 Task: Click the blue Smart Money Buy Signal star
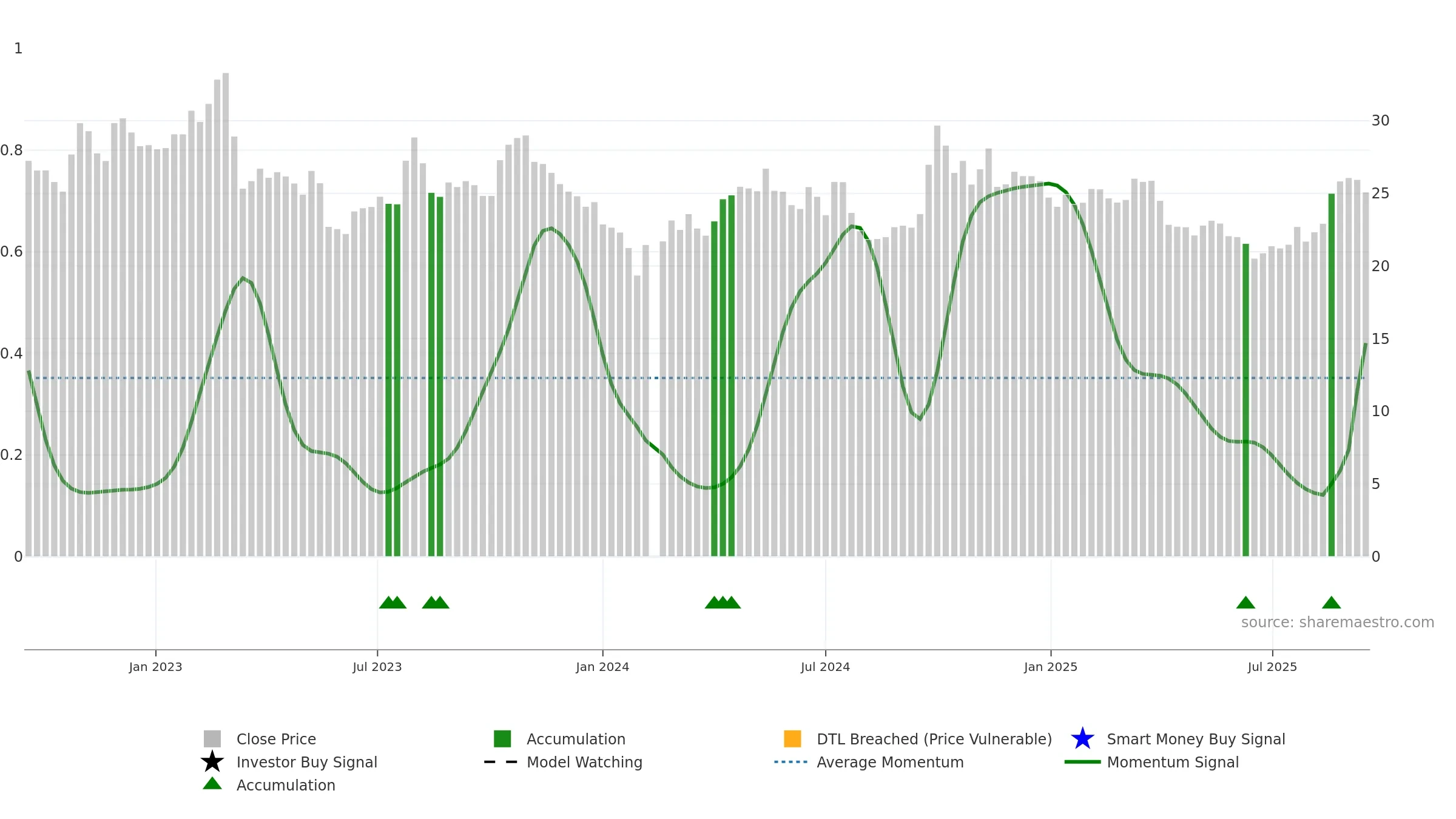(1082, 739)
